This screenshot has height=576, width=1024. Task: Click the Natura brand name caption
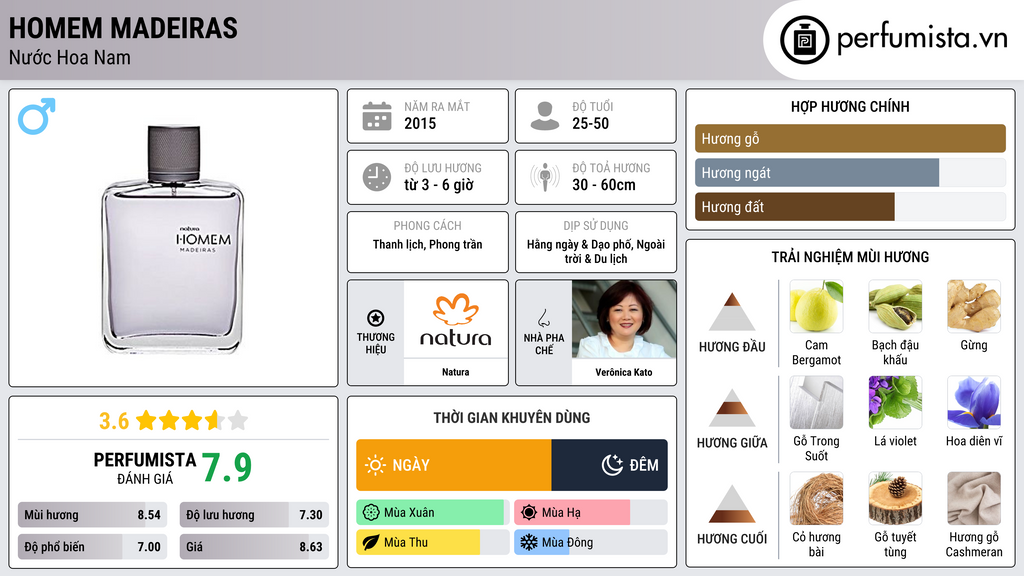pyautogui.click(x=456, y=372)
